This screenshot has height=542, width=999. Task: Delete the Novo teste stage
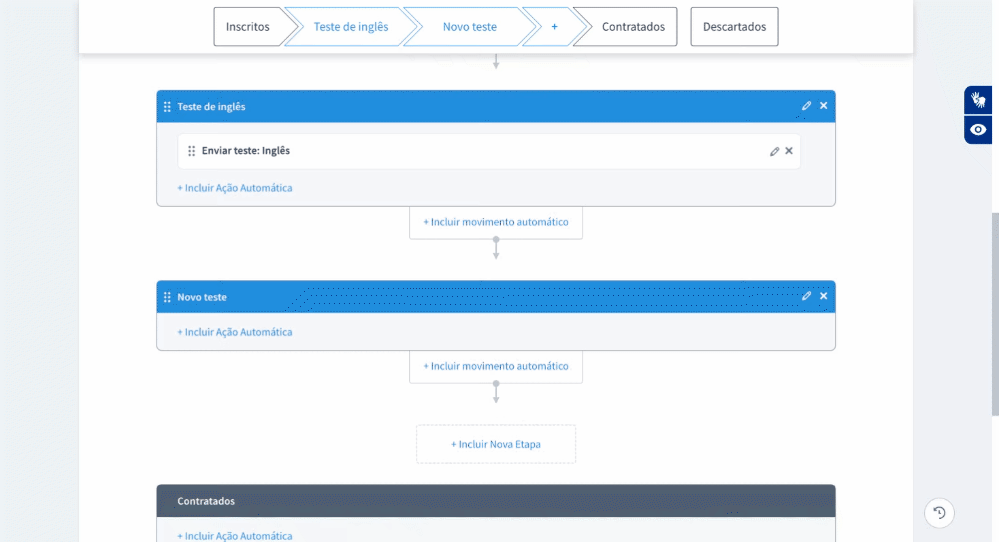(824, 296)
